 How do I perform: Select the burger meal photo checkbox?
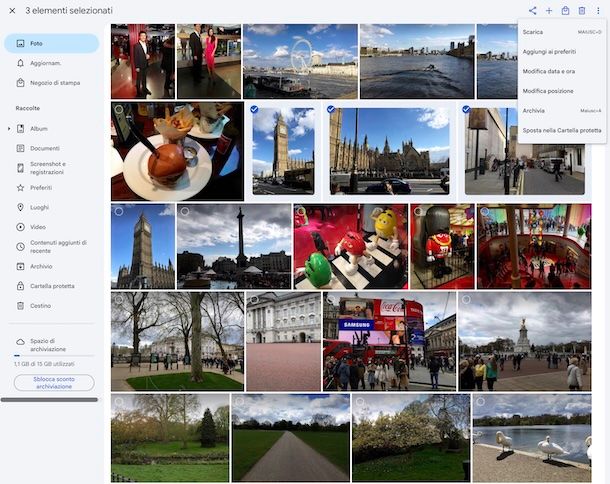[x=119, y=110]
